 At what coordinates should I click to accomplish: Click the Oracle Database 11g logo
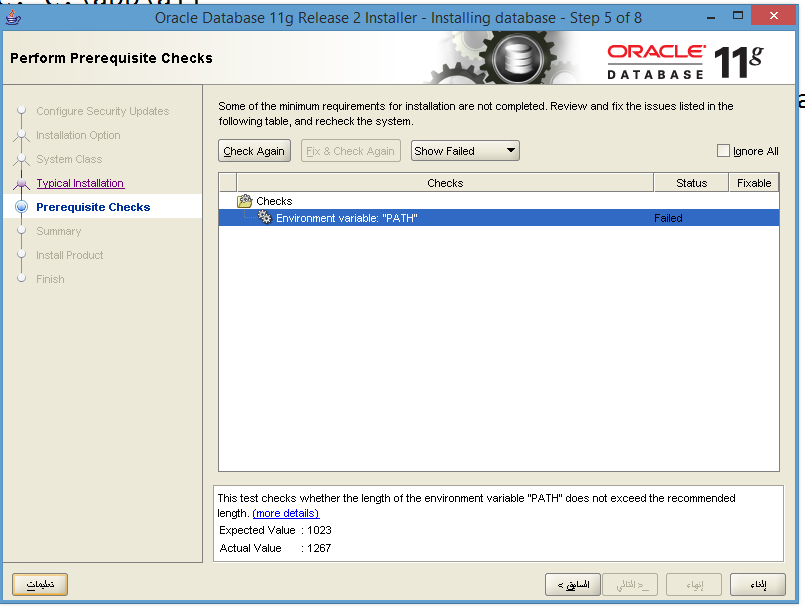(684, 61)
